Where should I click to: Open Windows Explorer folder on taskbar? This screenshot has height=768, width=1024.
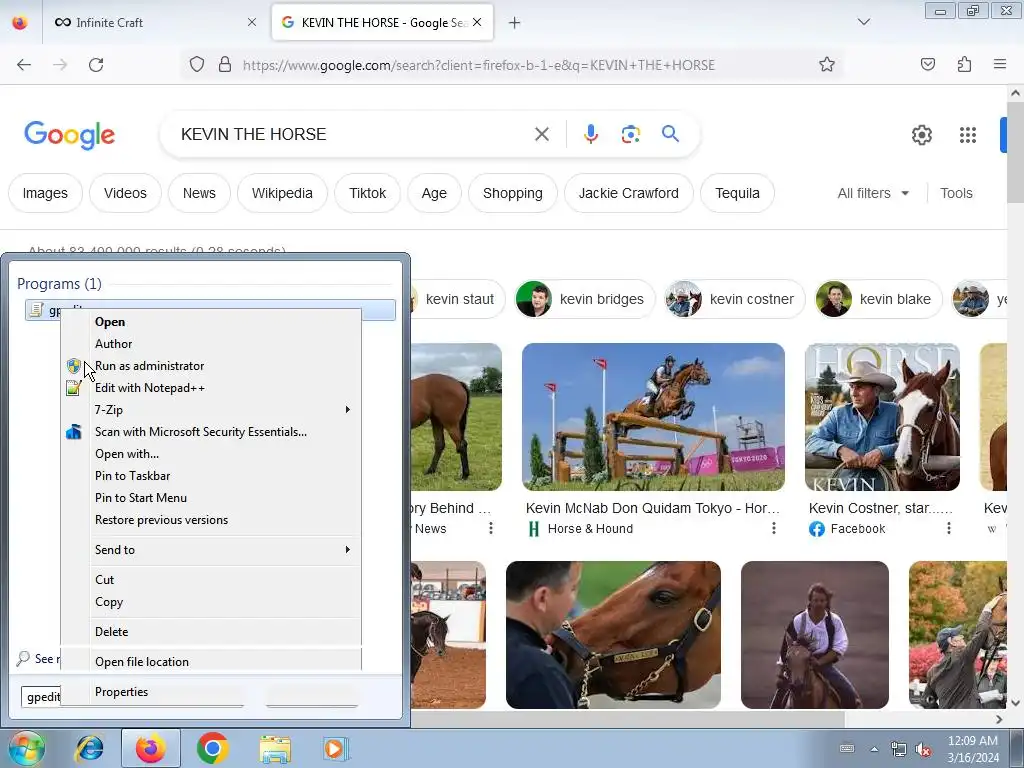pos(275,749)
